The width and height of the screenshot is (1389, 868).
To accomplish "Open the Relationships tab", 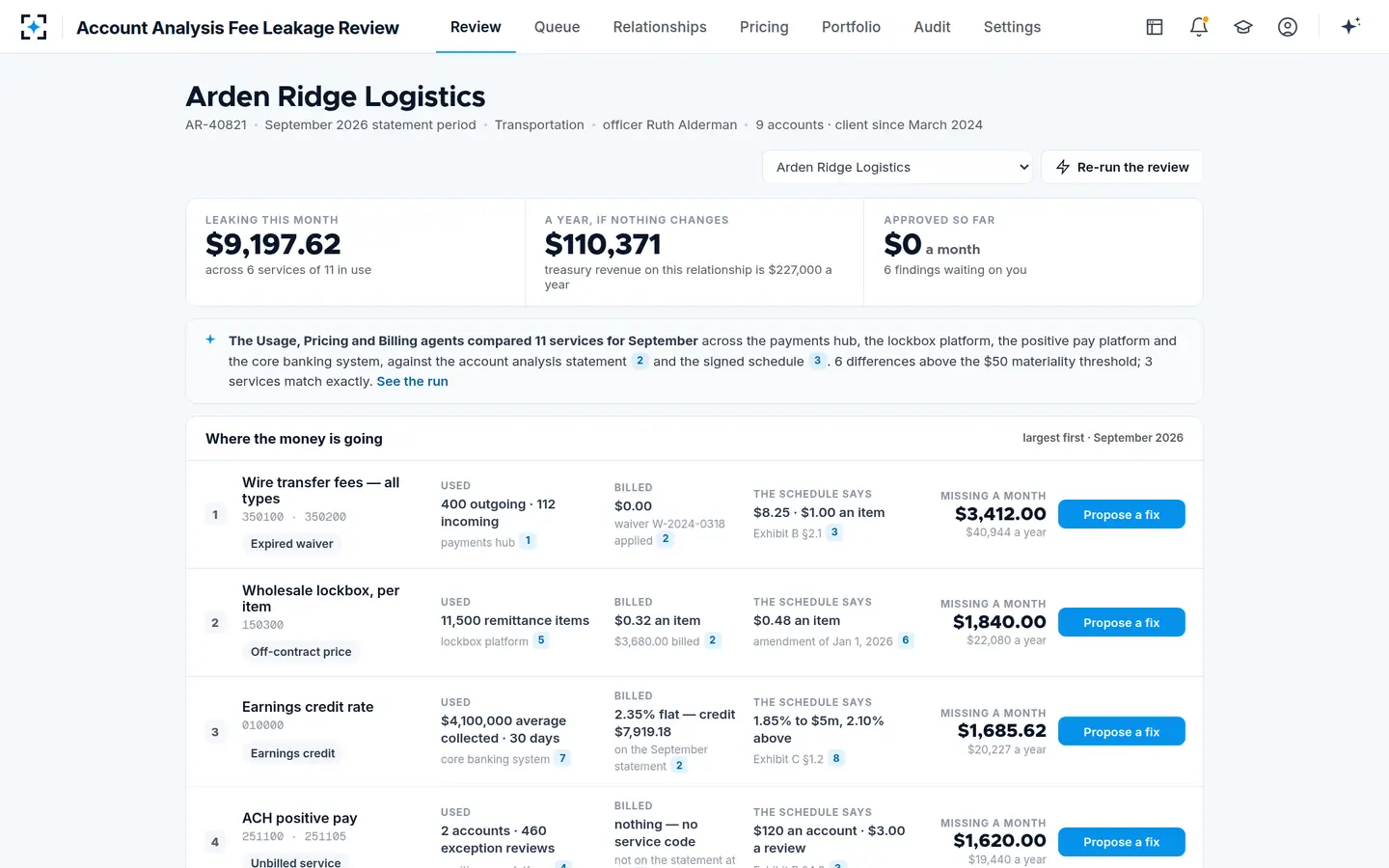I will coord(660,27).
